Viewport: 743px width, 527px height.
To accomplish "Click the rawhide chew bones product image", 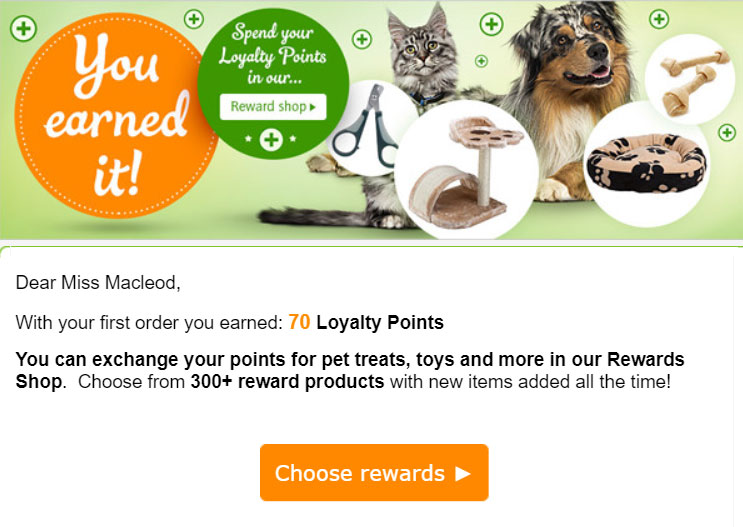I will click(x=690, y=79).
